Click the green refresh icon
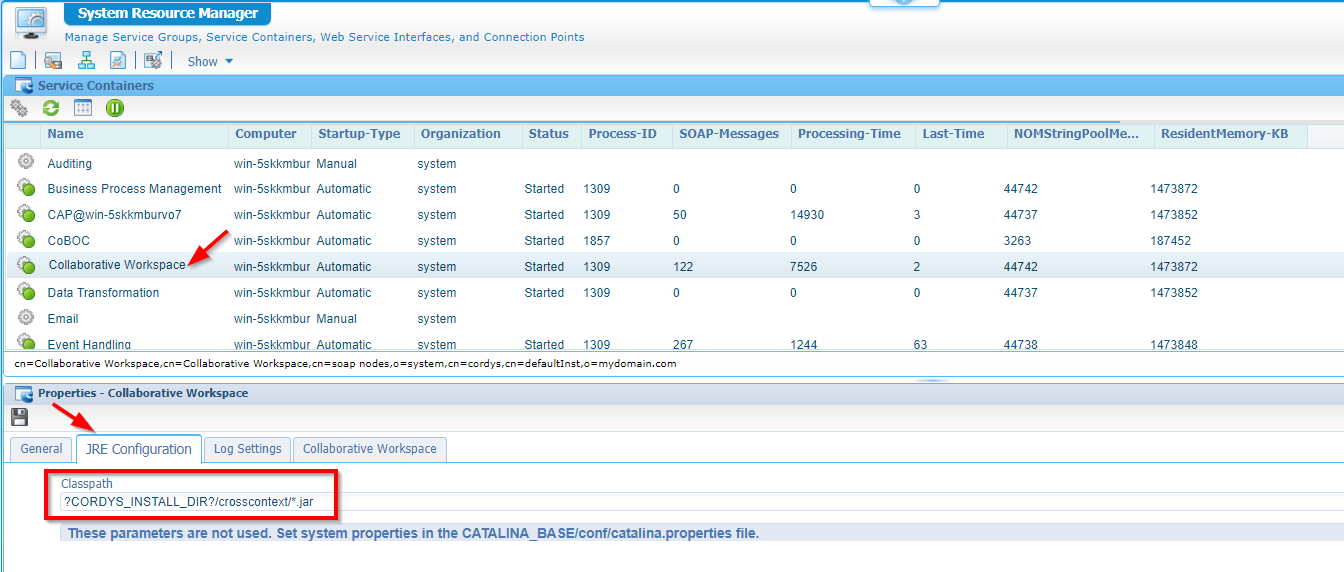 click(x=51, y=108)
